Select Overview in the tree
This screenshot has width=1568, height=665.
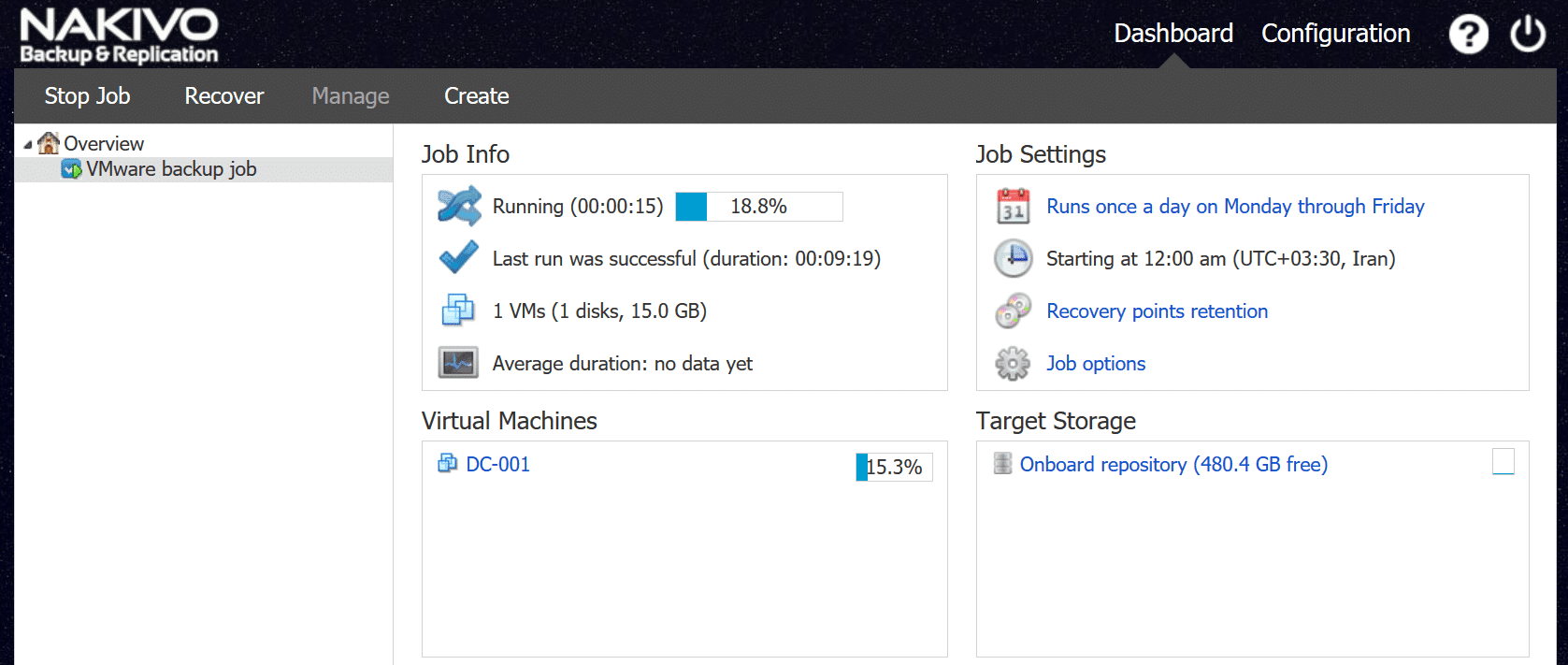click(104, 143)
